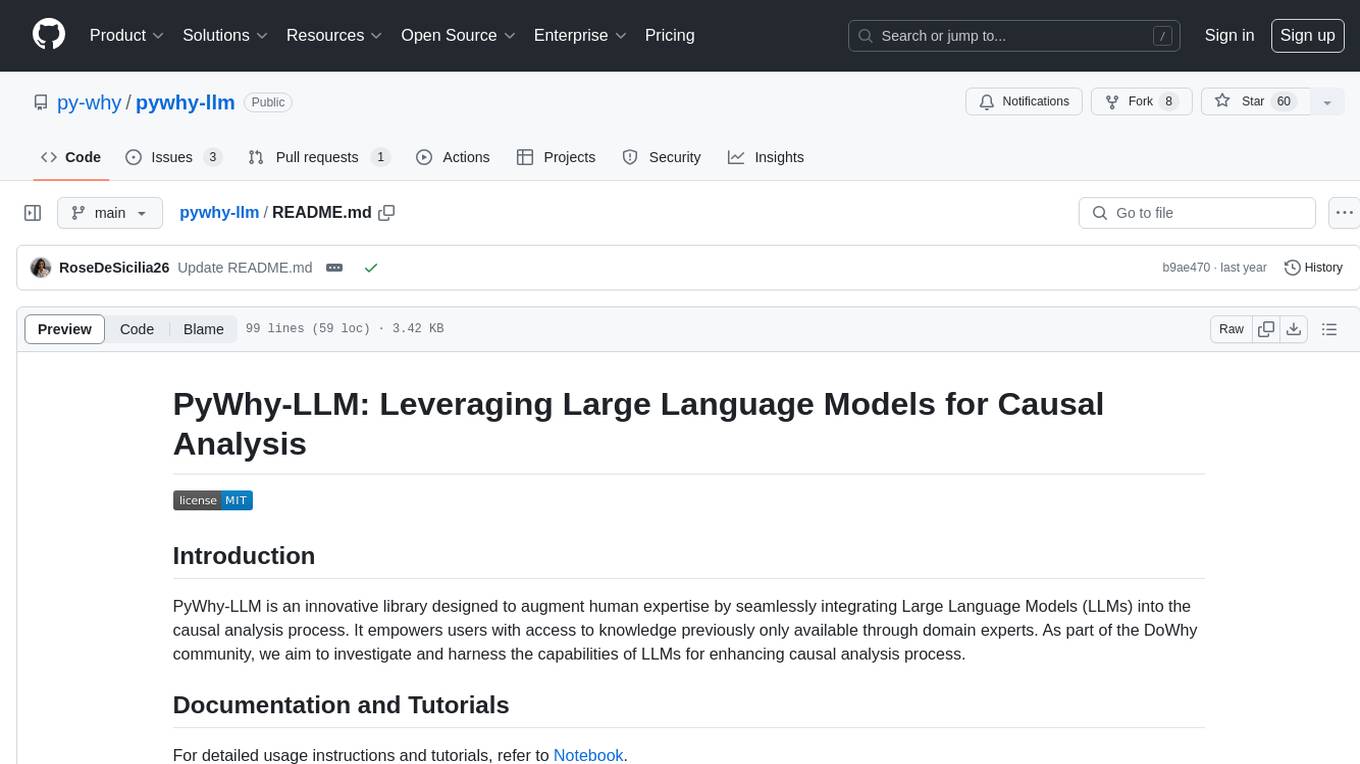Click the Sign up button
The width and height of the screenshot is (1360, 764).
pos(1307,35)
